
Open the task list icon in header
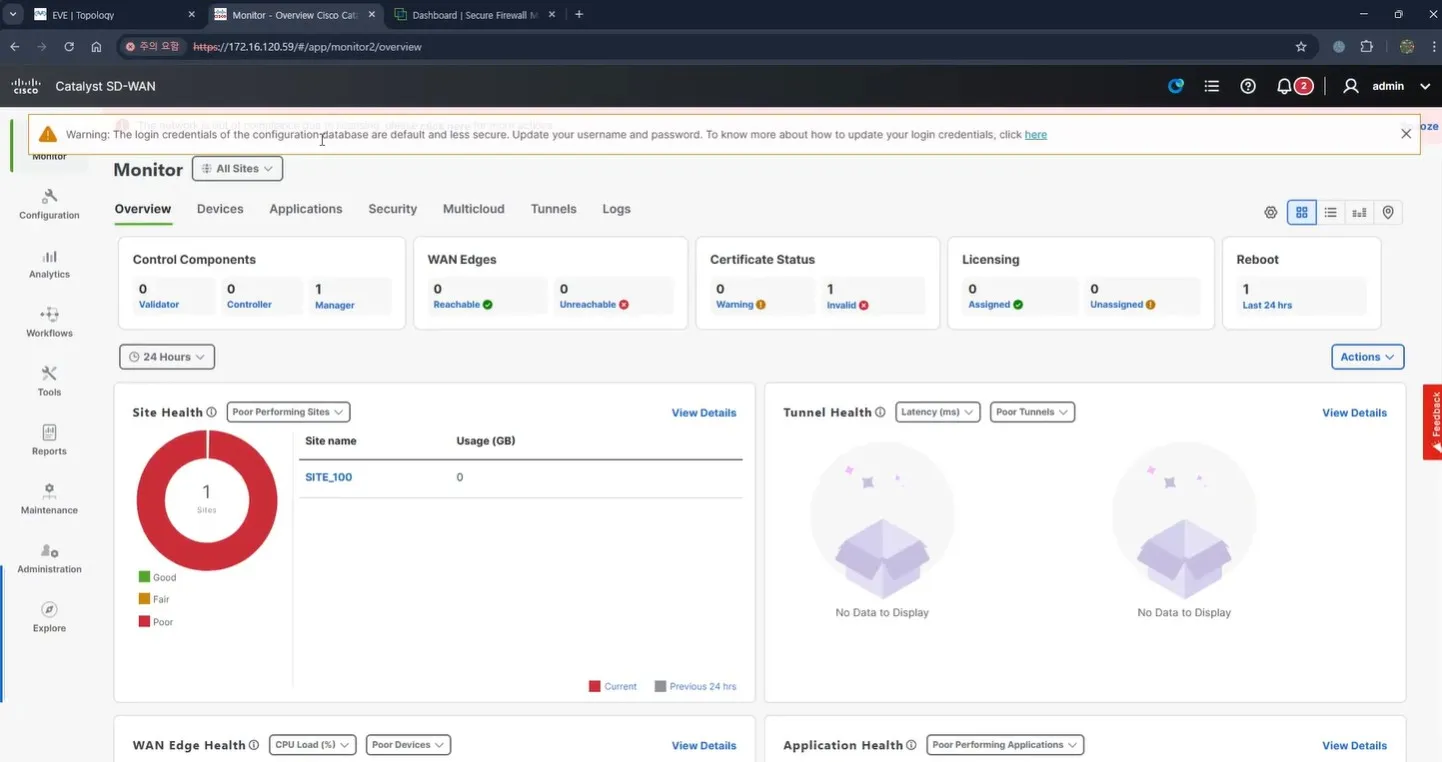pos(1212,86)
